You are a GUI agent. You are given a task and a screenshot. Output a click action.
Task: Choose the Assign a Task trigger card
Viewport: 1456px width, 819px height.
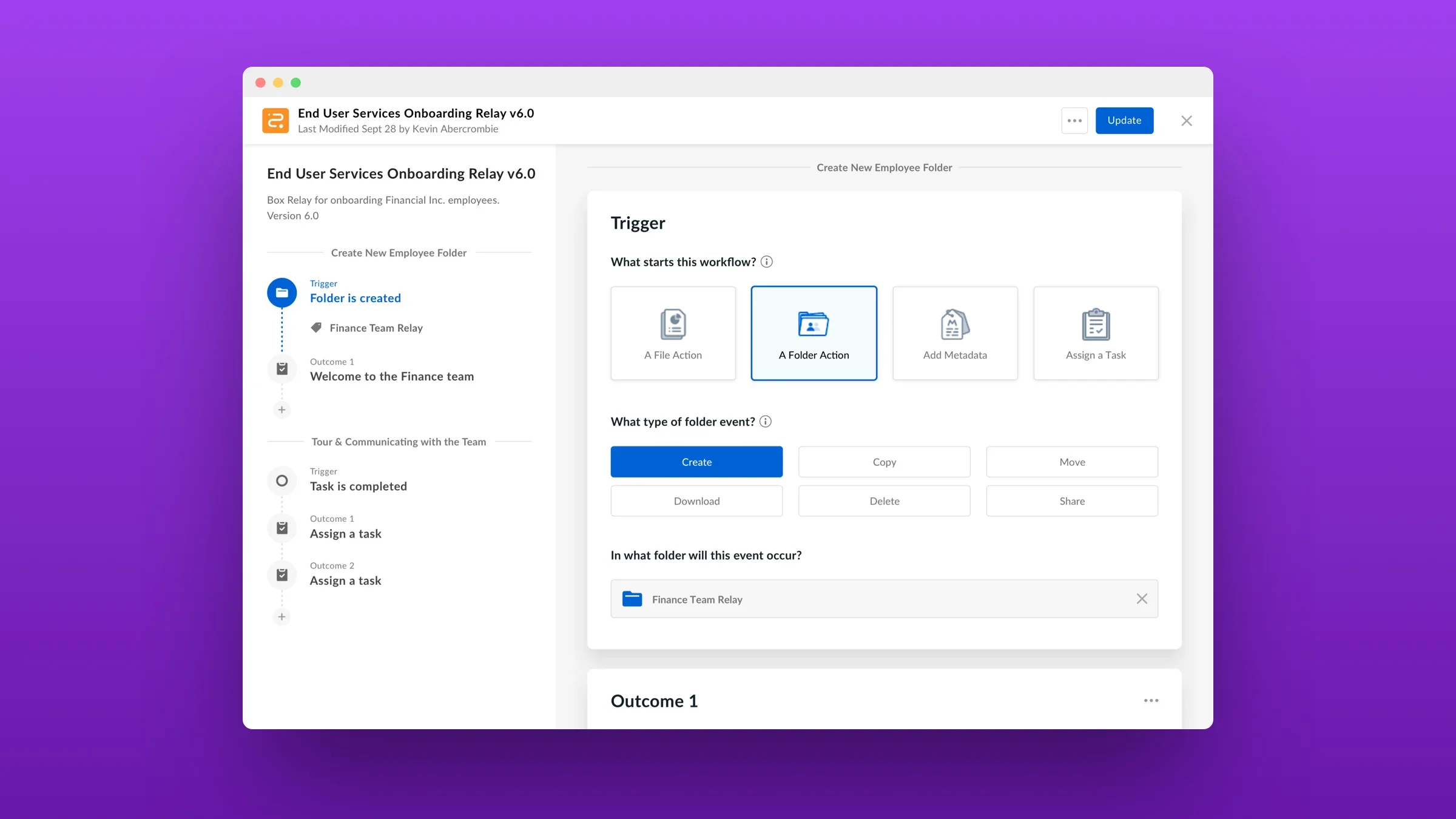1096,333
